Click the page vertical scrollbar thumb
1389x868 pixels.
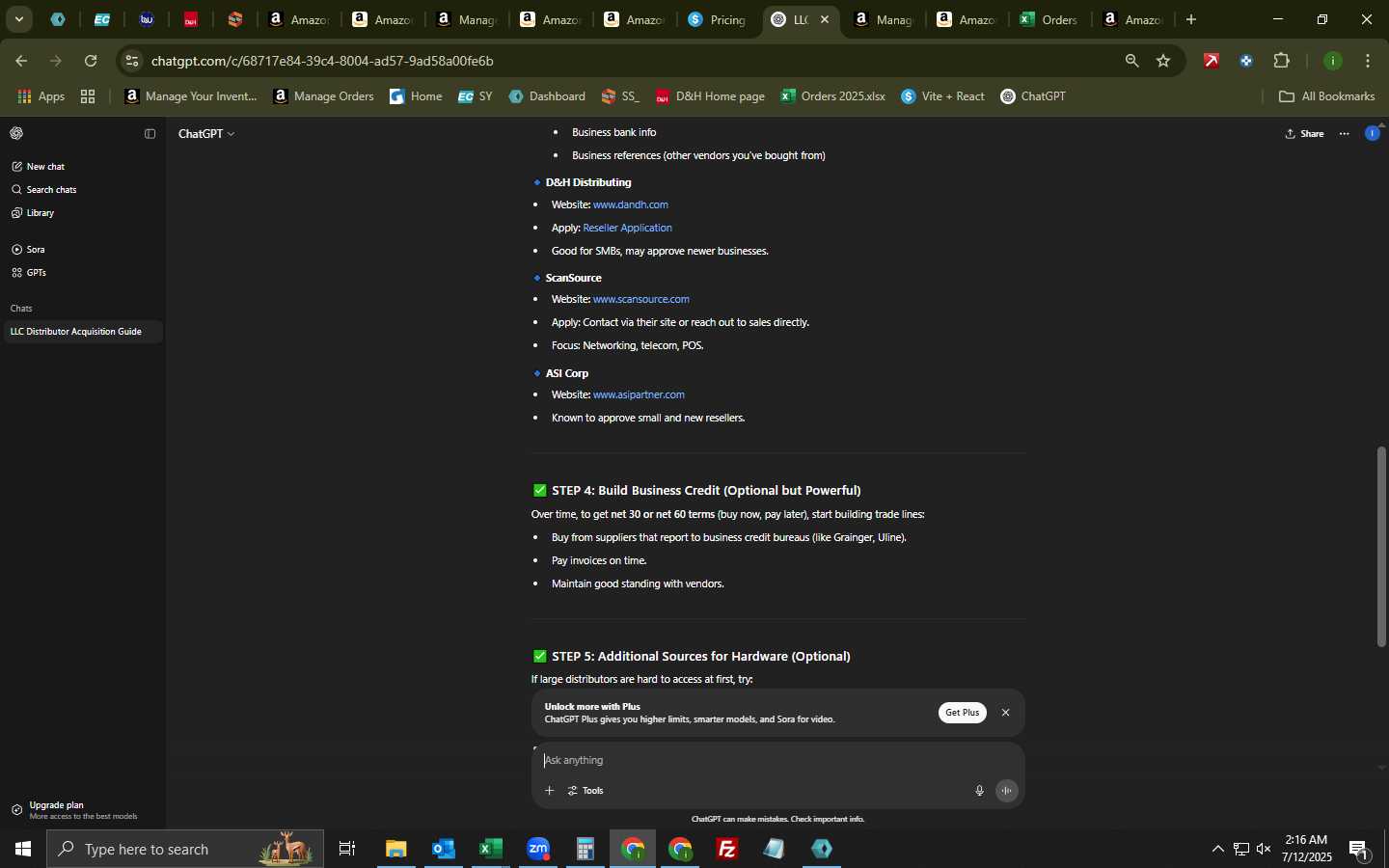tap(1381, 546)
